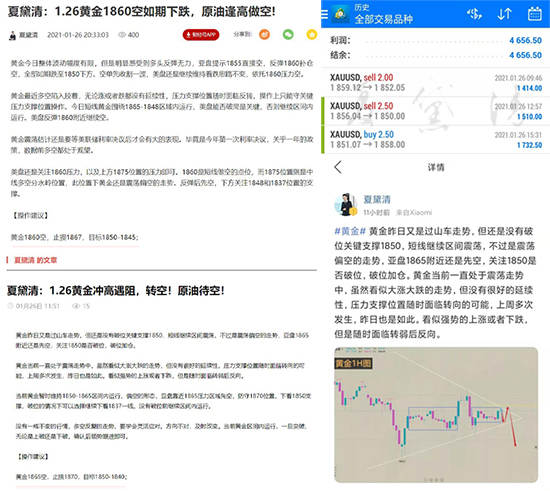The width and height of the screenshot is (550, 491).
Task: Tap the sort arrows icon
Action: point(504,14)
